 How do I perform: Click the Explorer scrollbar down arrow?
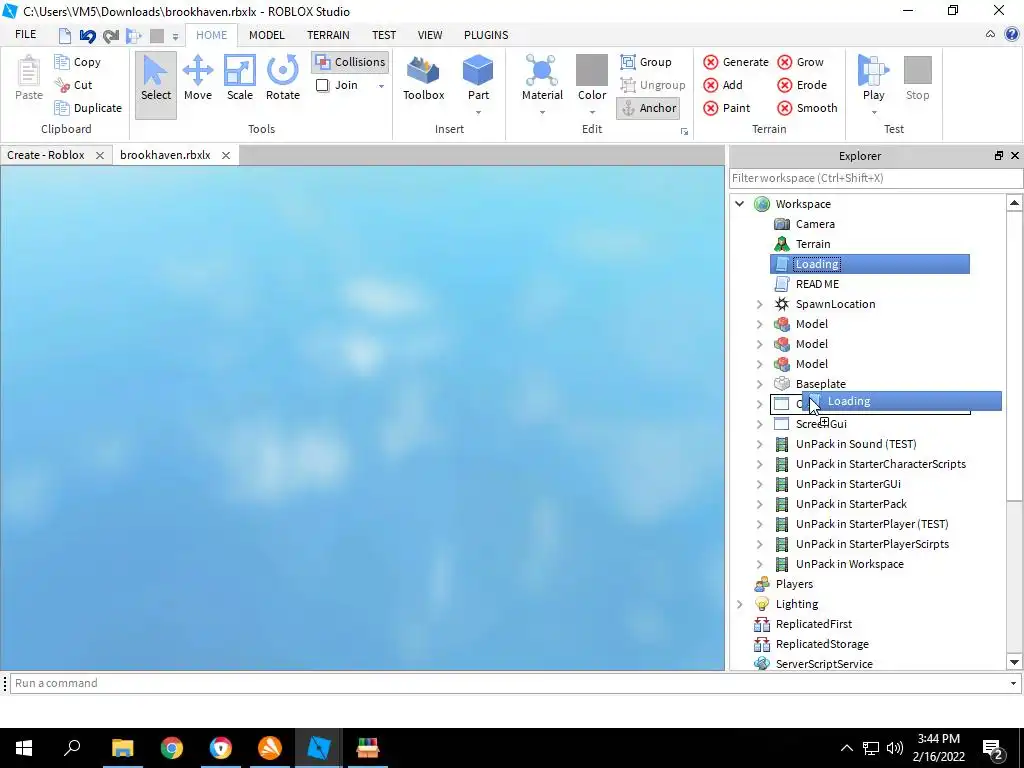point(1014,662)
